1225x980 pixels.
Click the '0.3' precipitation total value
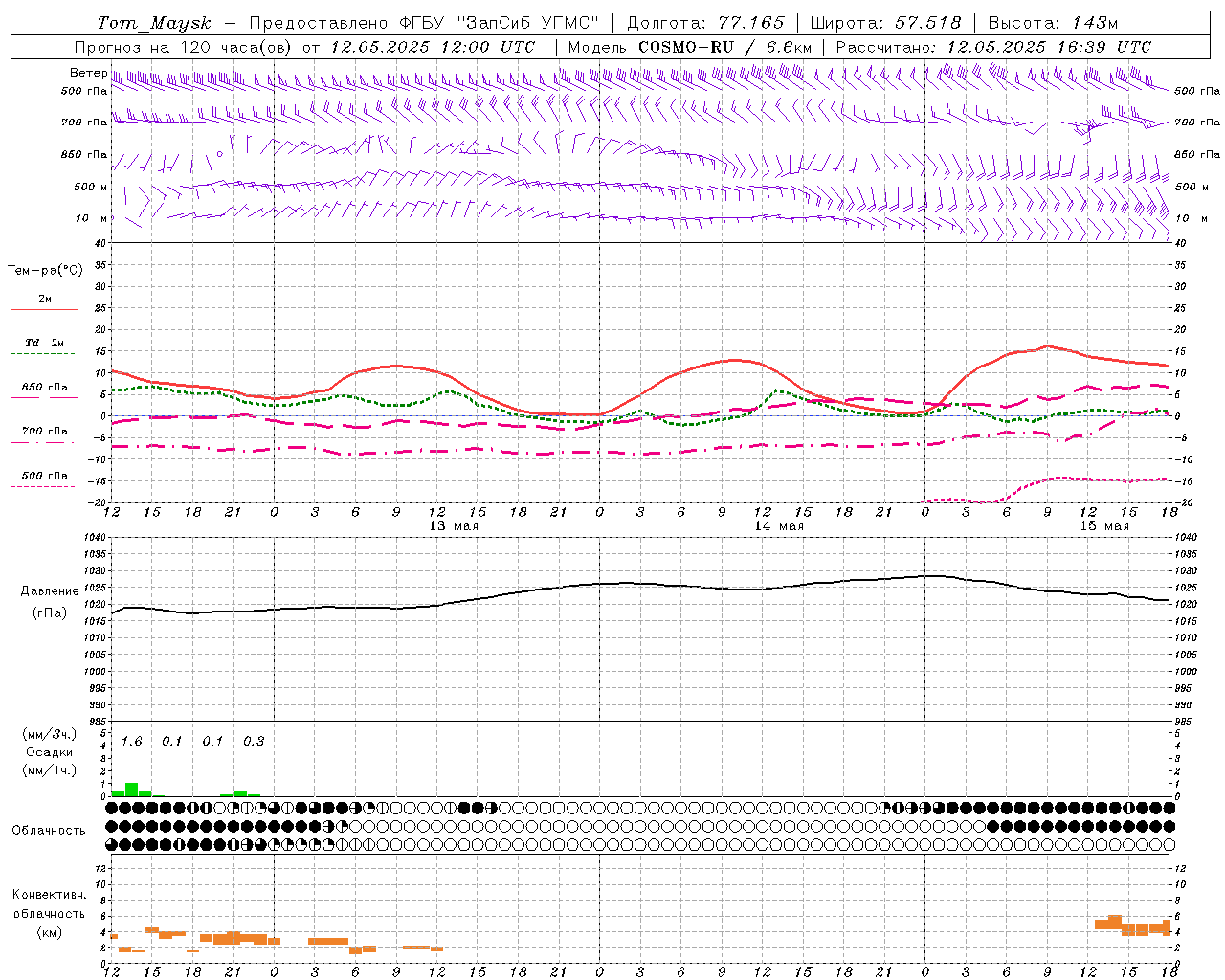pyautogui.click(x=254, y=741)
